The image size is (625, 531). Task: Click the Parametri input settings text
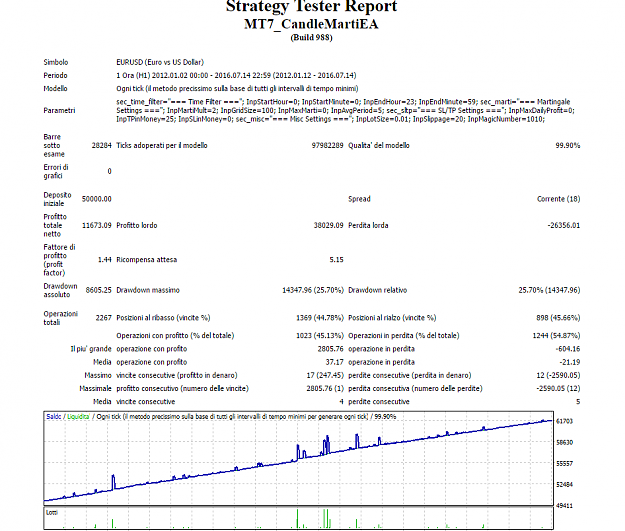345,110
